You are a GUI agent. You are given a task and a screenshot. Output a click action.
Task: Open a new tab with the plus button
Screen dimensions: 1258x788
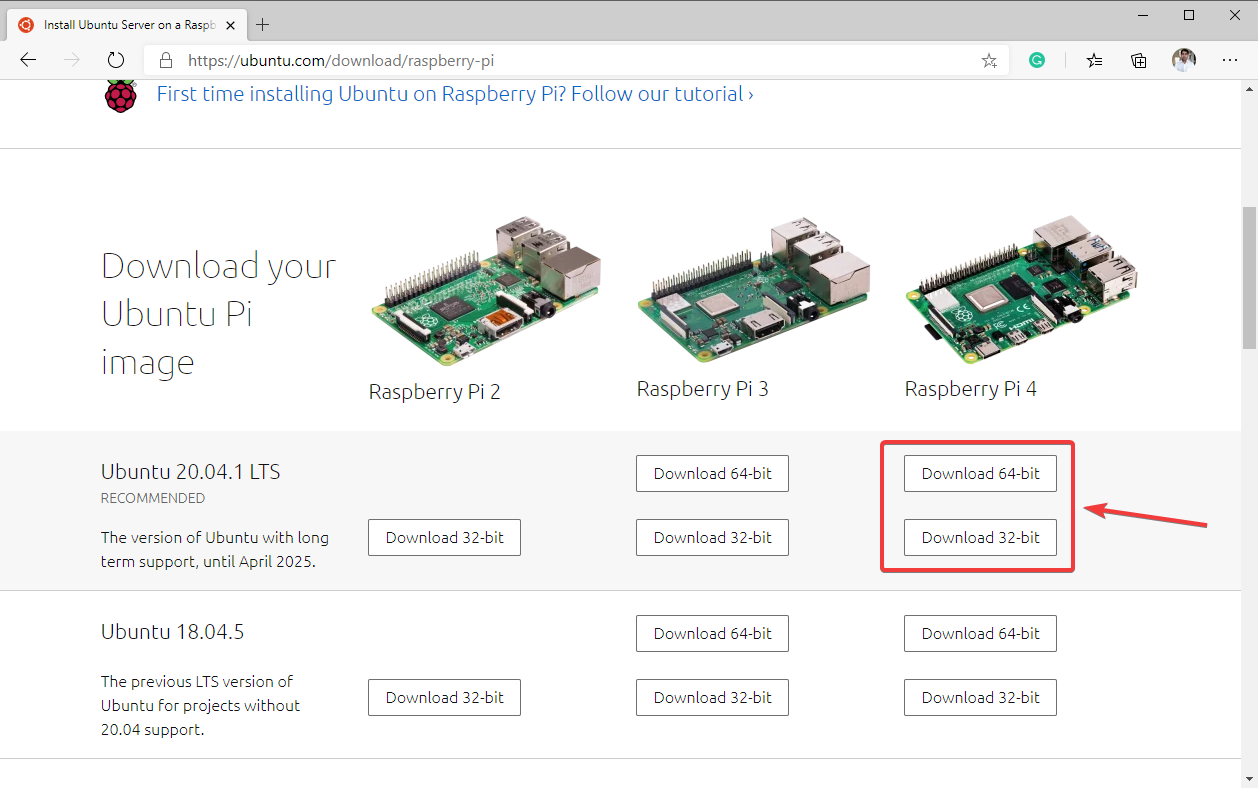pos(262,24)
